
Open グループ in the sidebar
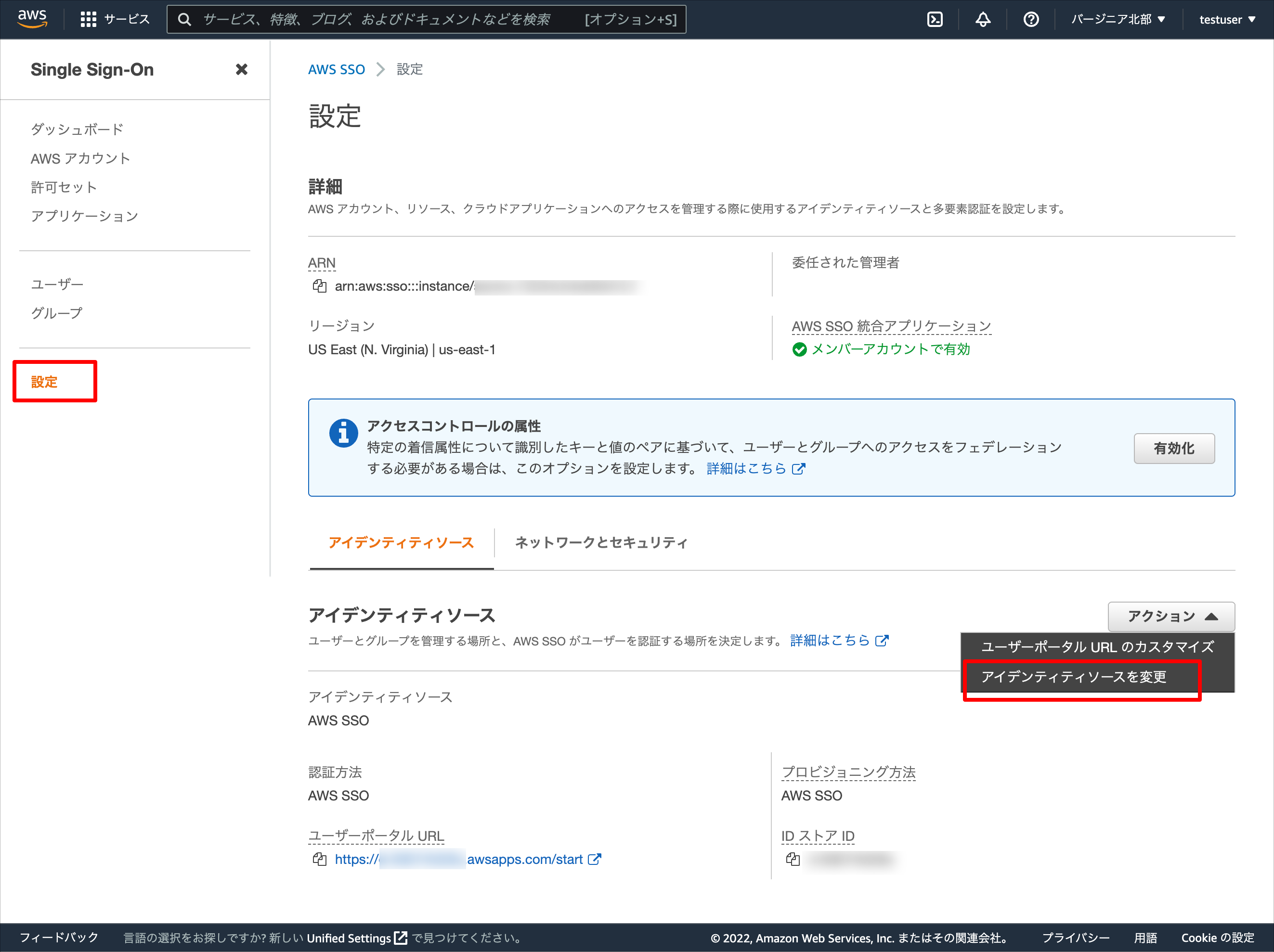pos(56,312)
